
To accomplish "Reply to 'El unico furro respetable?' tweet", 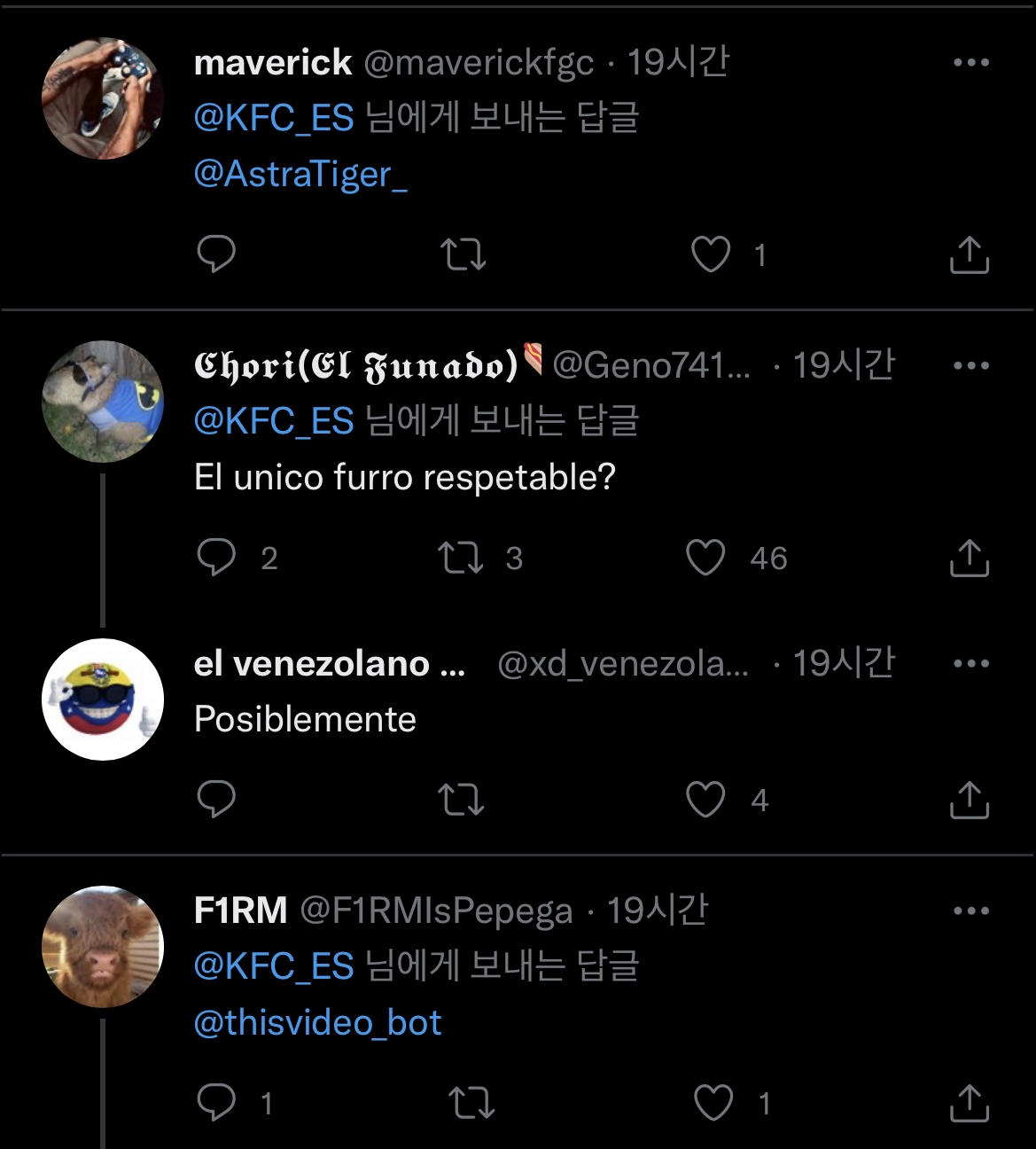I will (x=215, y=558).
